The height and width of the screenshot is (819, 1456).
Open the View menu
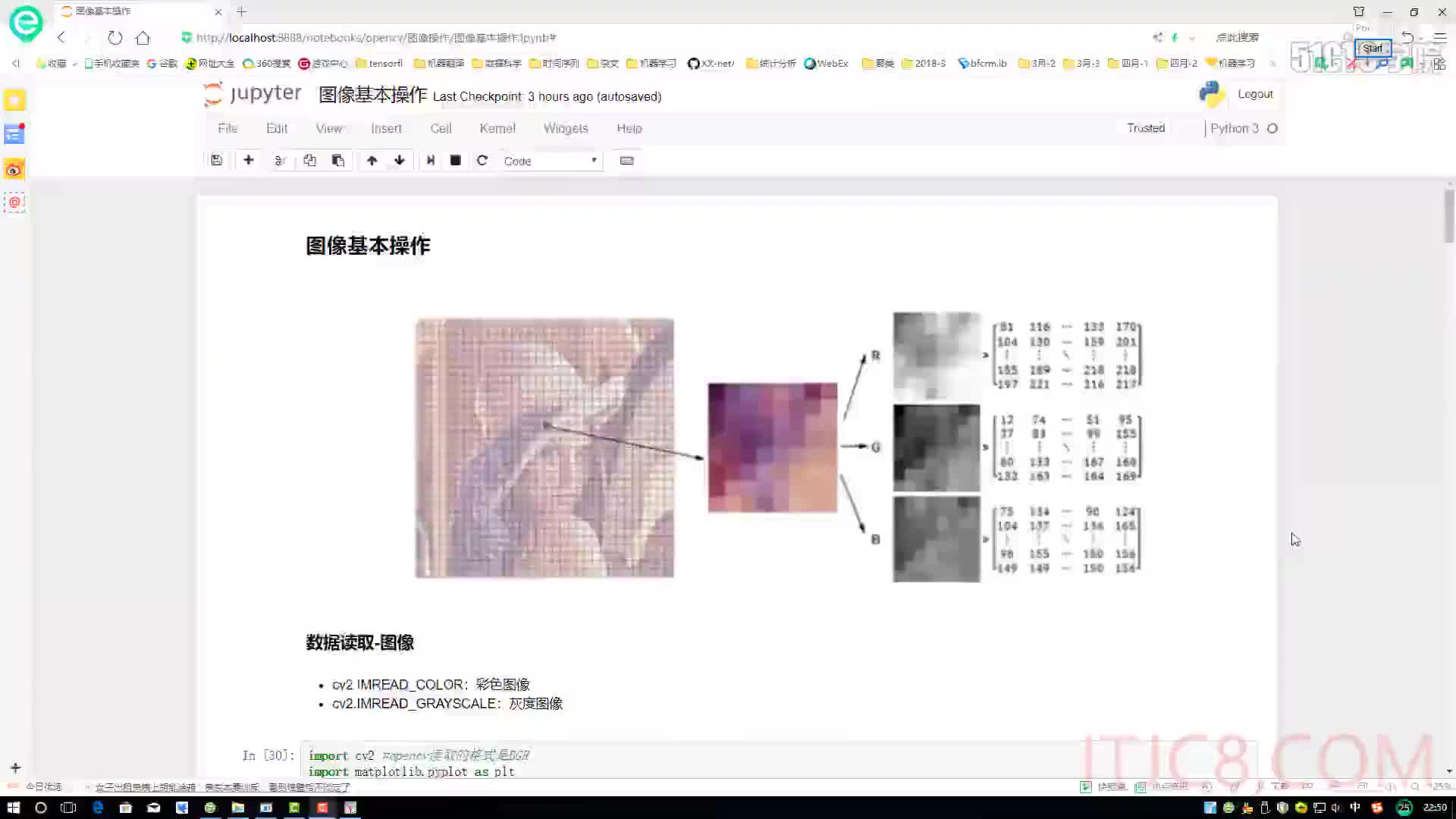coord(329,128)
